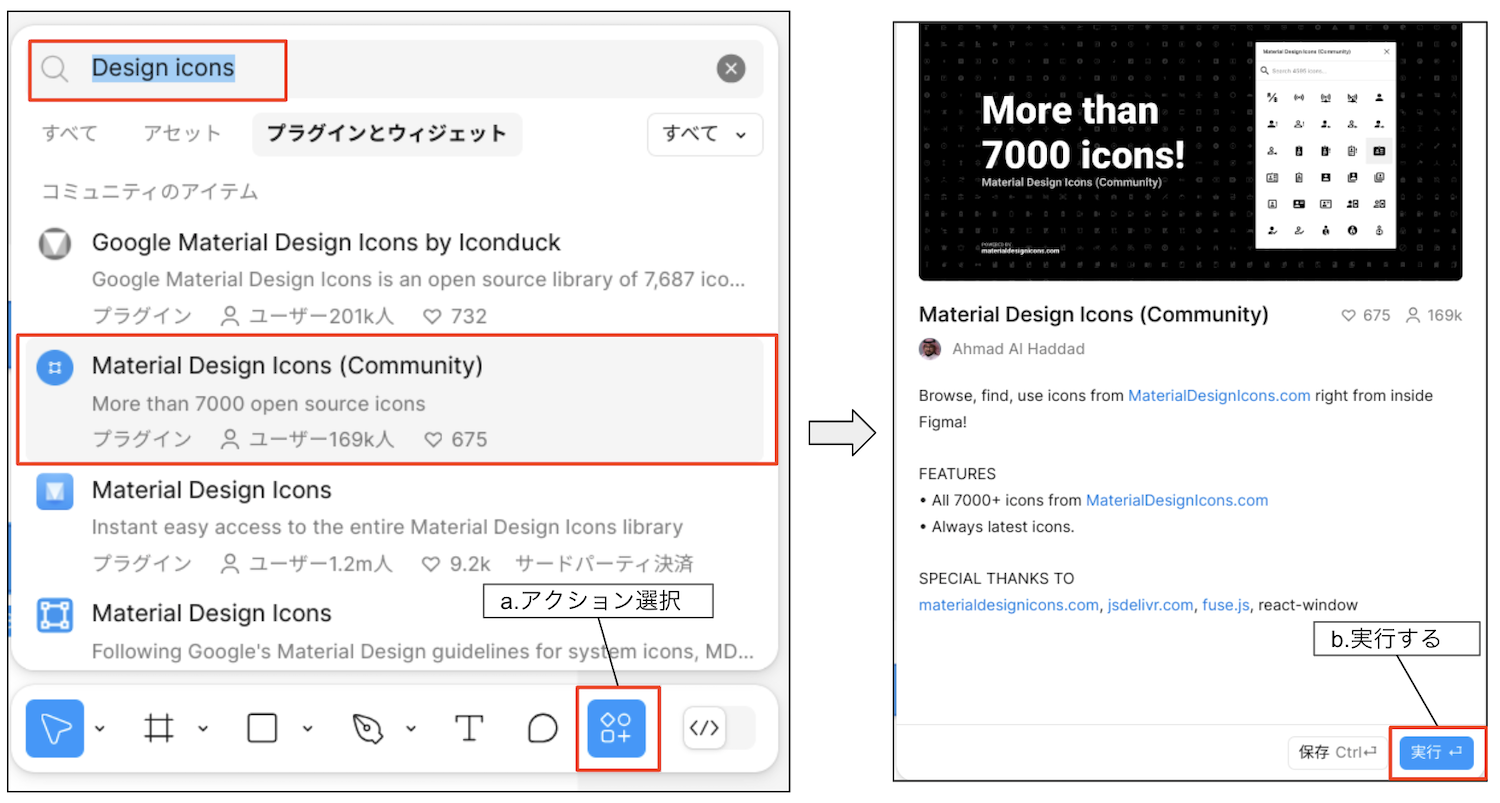This screenshot has height=803, width=1500.
Task: Select the Comment tool bubble icon
Action: 543,728
